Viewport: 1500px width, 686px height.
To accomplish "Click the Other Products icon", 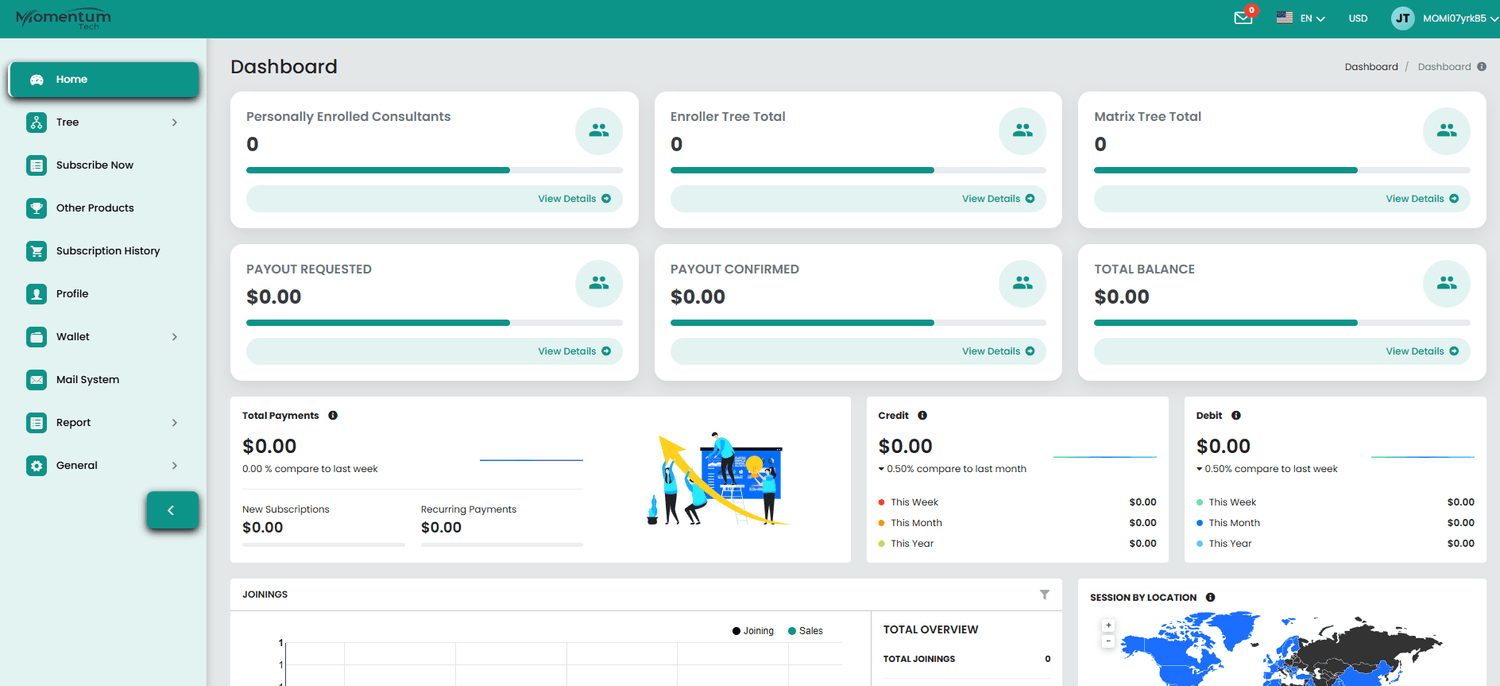I will click(x=36, y=208).
